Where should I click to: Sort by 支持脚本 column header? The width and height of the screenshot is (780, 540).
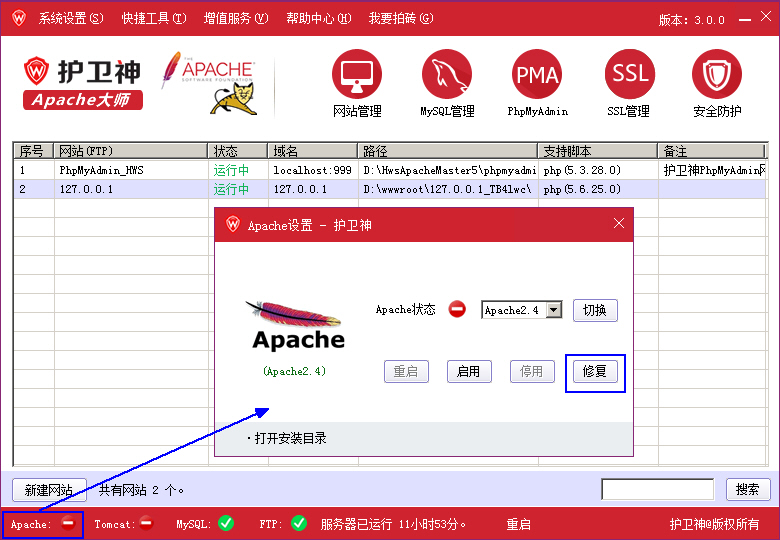(x=598, y=151)
